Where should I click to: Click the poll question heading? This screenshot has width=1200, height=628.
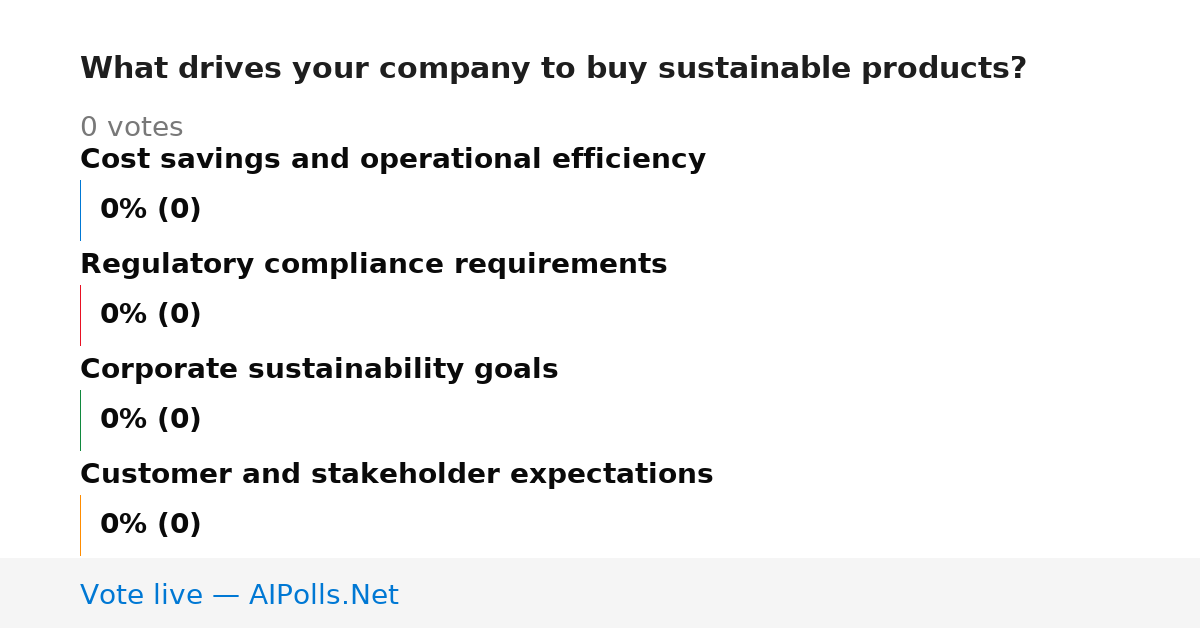point(553,69)
